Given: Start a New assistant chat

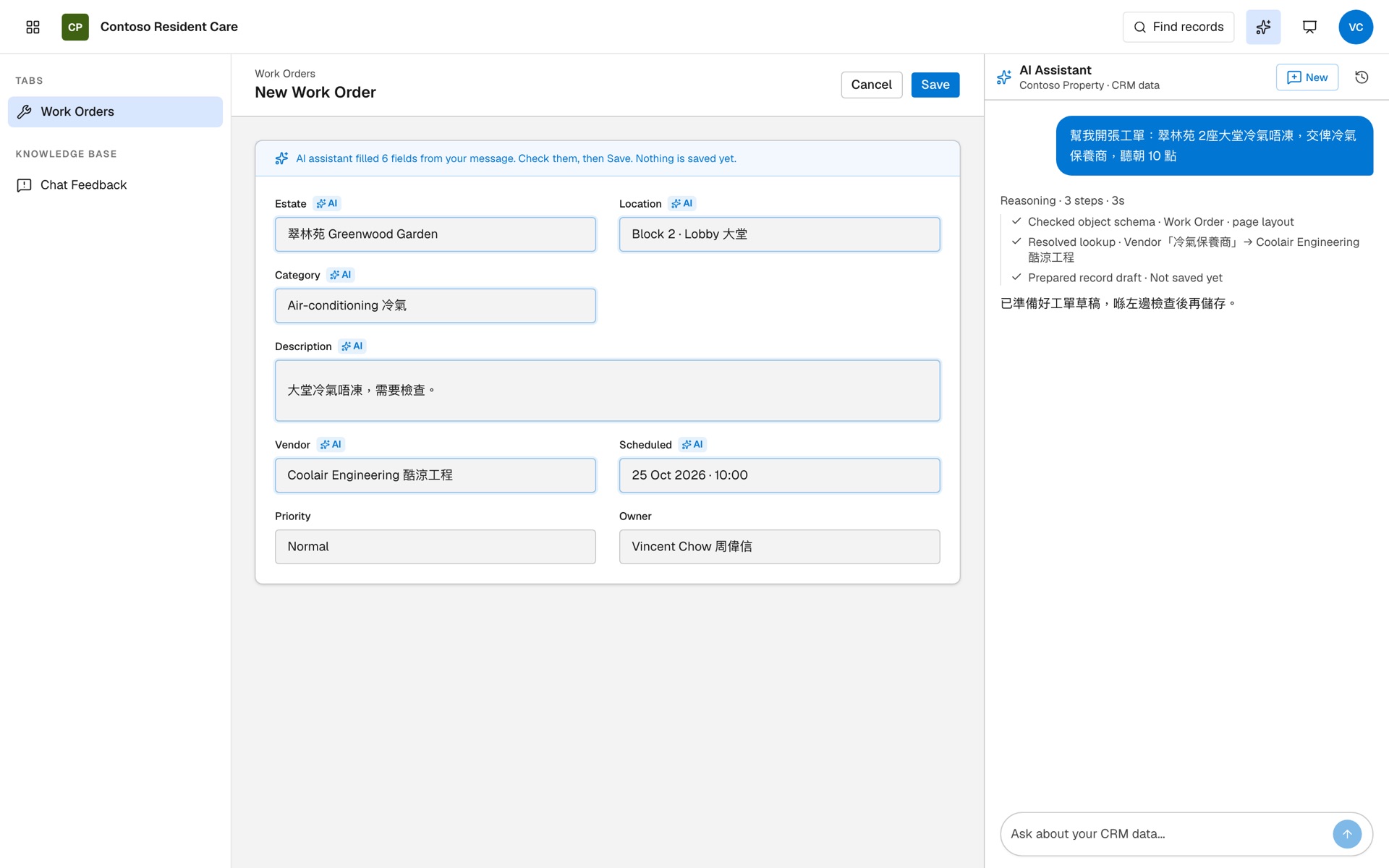Looking at the screenshot, I should (x=1307, y=77).
